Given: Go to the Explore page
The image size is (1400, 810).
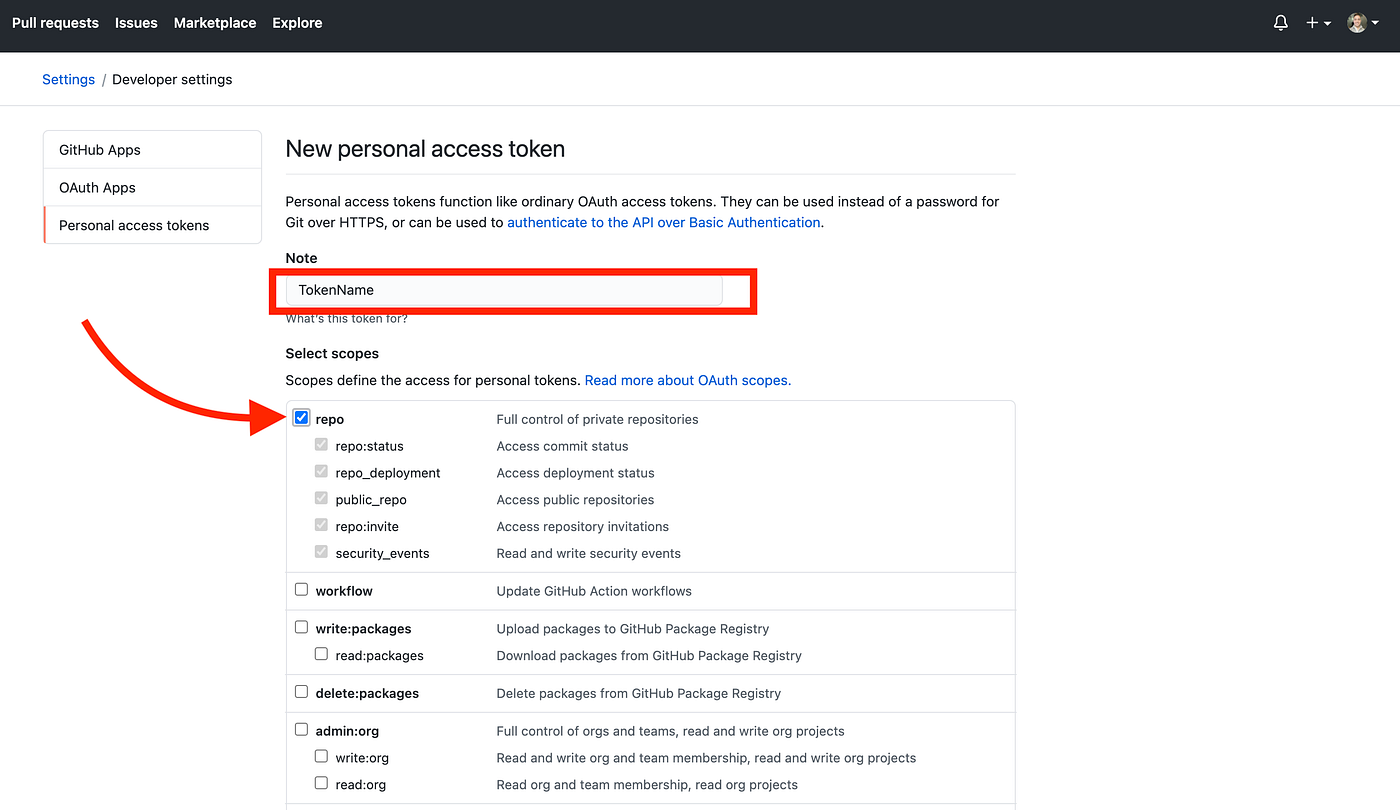Looking at the screenshot, I should point(297,22).
